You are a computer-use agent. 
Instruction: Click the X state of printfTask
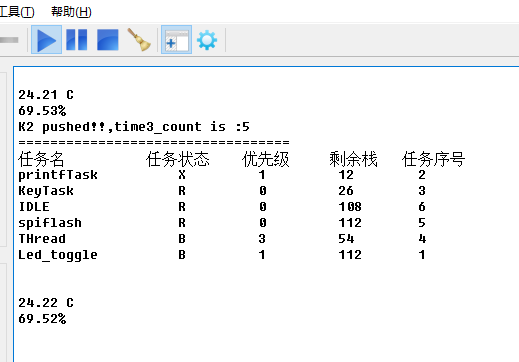(x=182, y=175)
